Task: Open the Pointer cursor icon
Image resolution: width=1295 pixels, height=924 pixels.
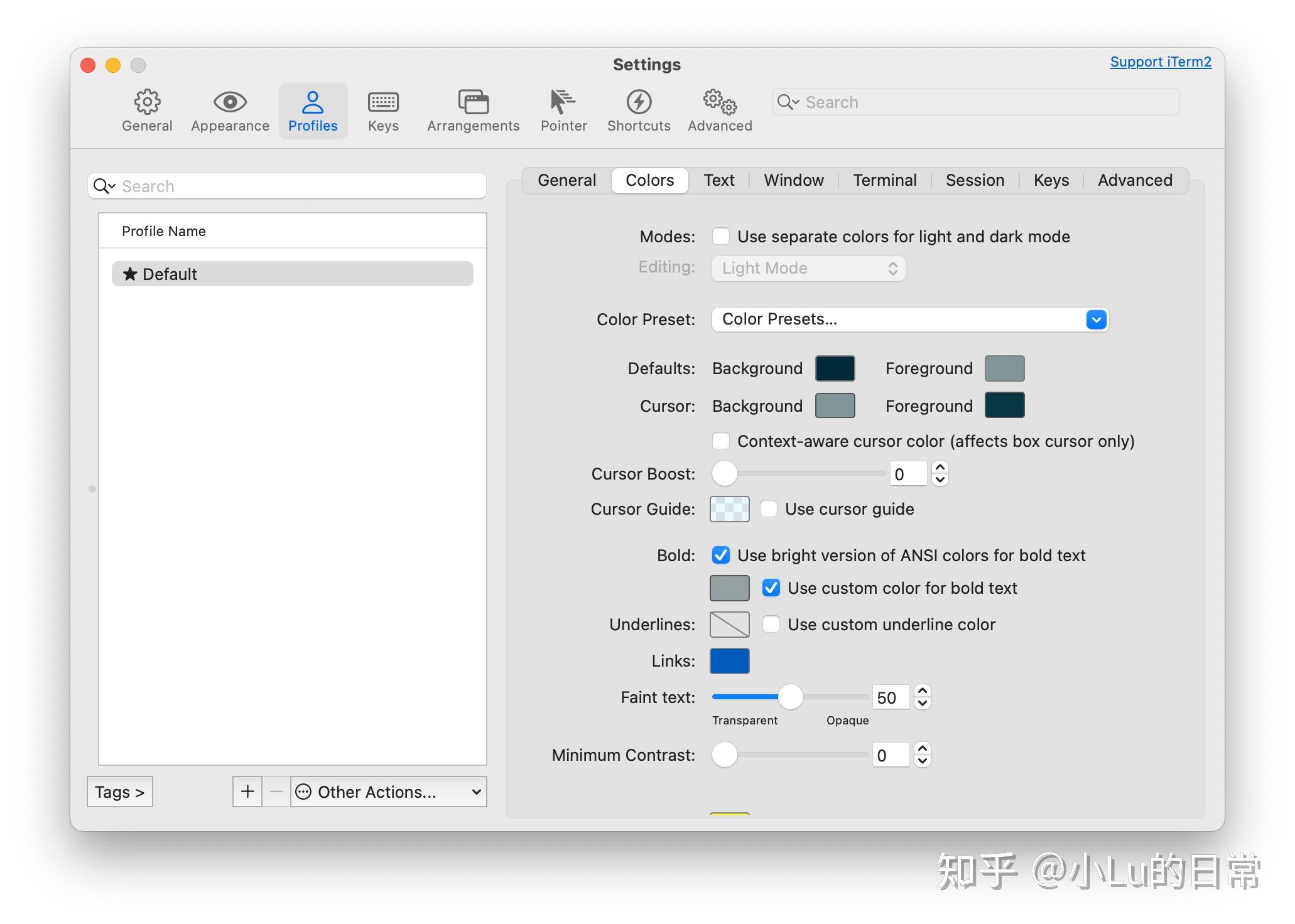Action: 563,102
